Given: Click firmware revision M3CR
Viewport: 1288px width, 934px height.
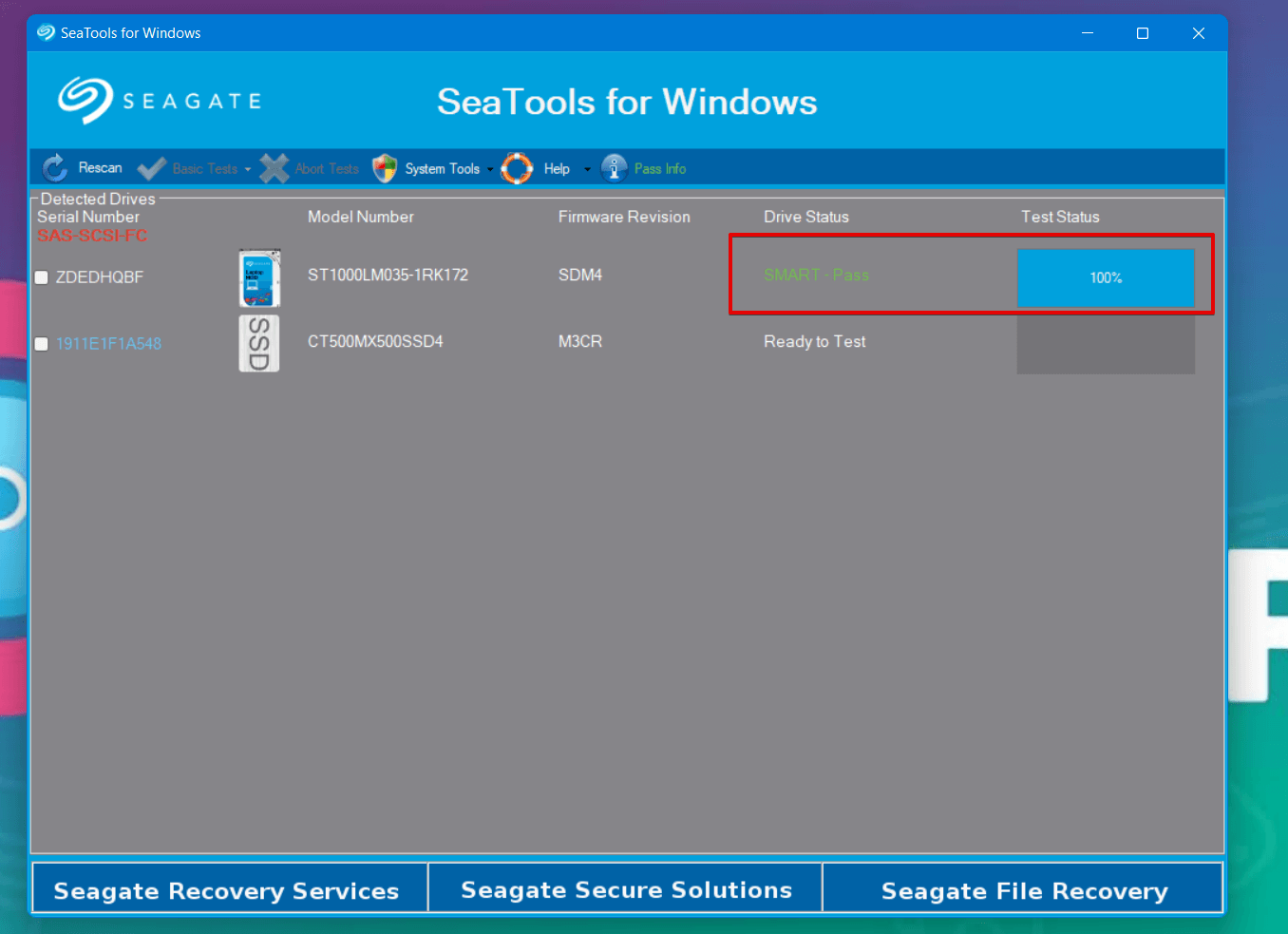Looking at the screenshot, I should (x=580, y=341).
